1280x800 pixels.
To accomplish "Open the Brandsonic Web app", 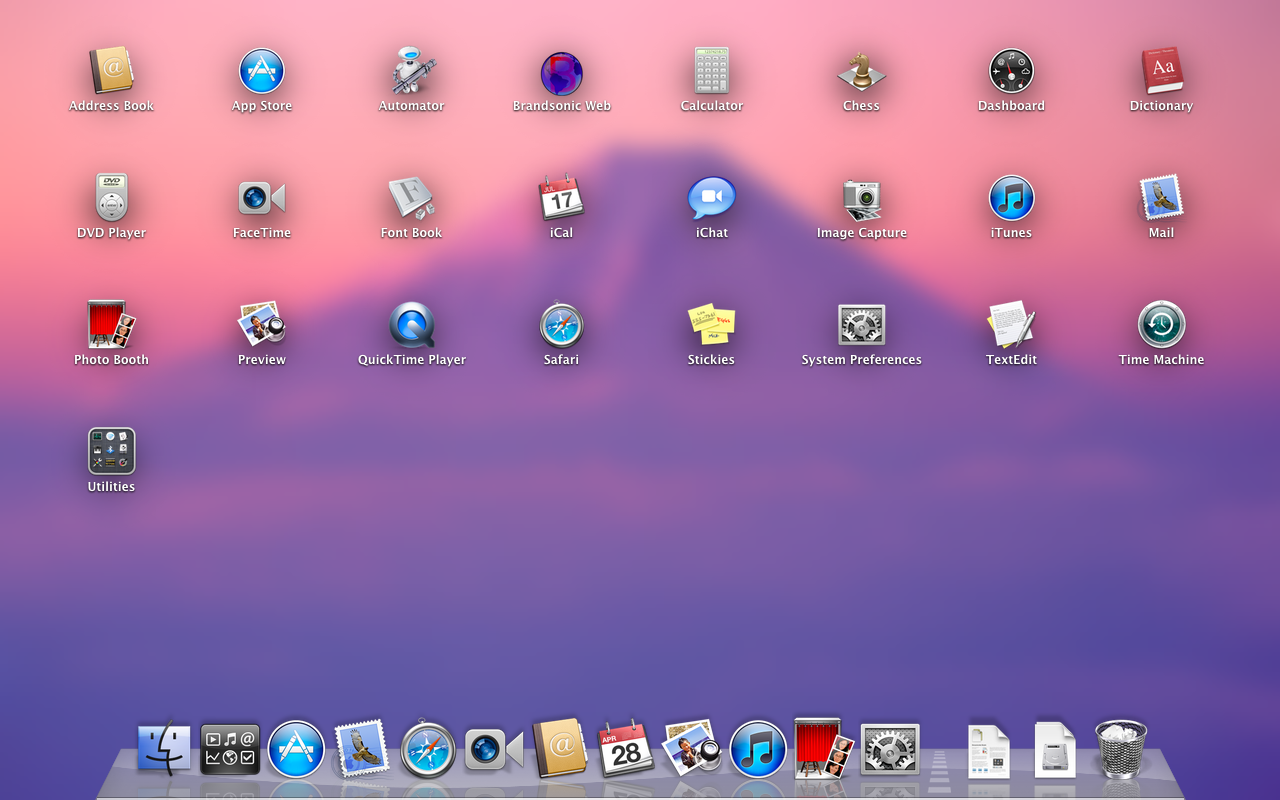I will [562, 74].
